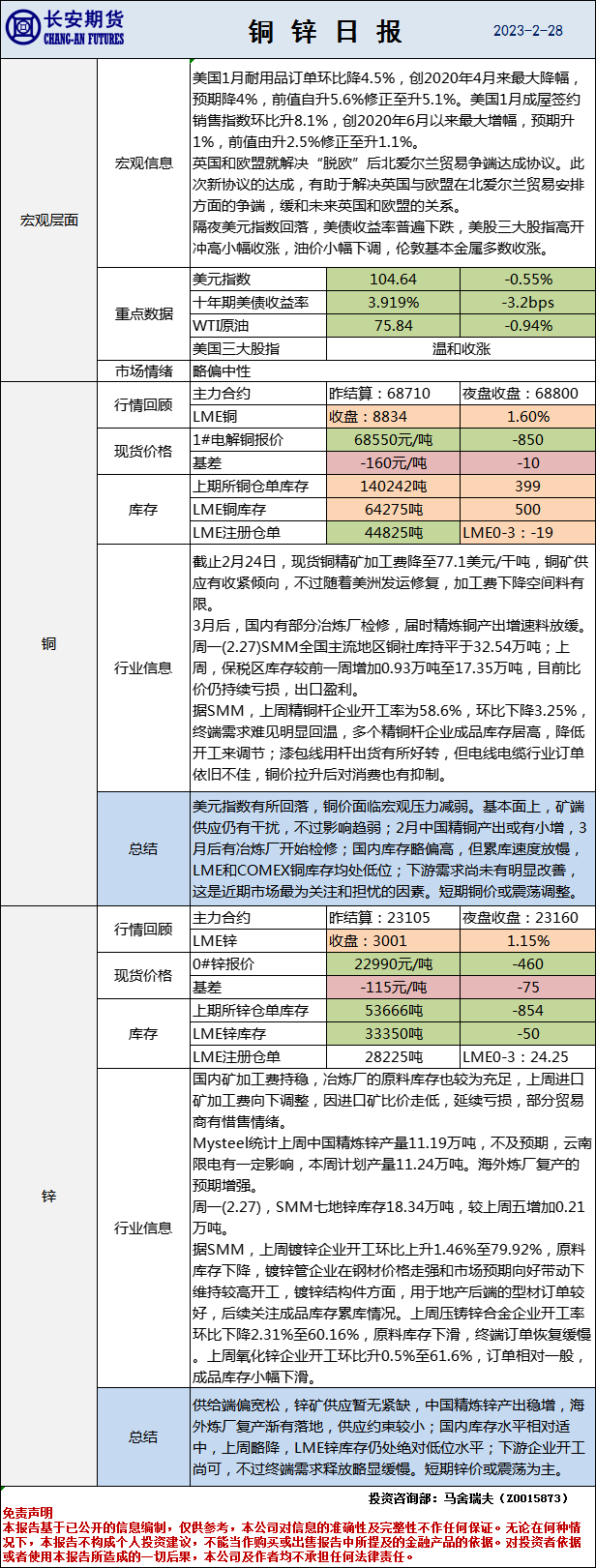Click the 44825吨 registered warrants value
The image size is (596, 1568).
coord(393,532)
